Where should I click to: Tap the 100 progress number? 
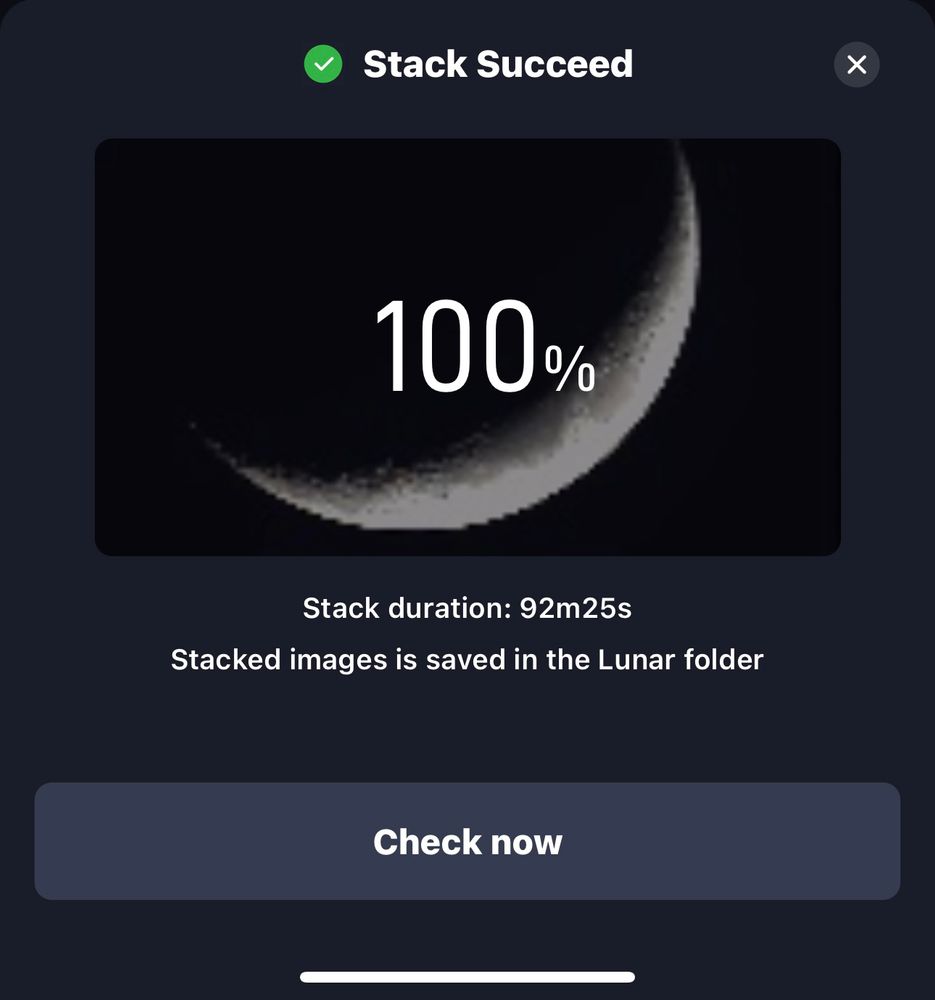point(455,347)
